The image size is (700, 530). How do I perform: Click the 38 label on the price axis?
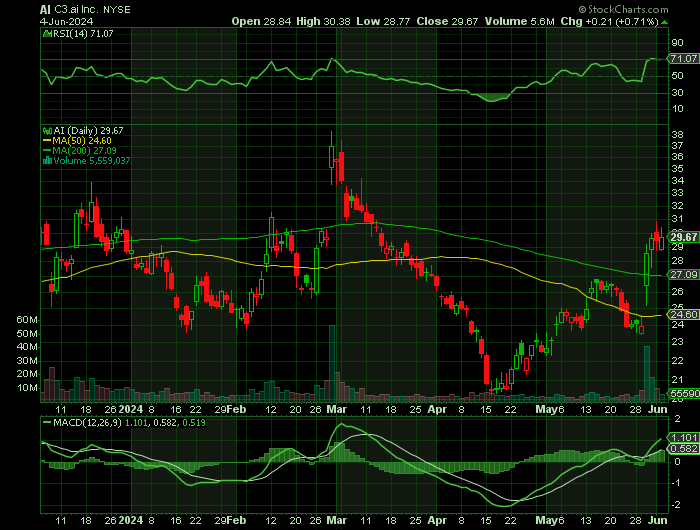coord(677,134)
